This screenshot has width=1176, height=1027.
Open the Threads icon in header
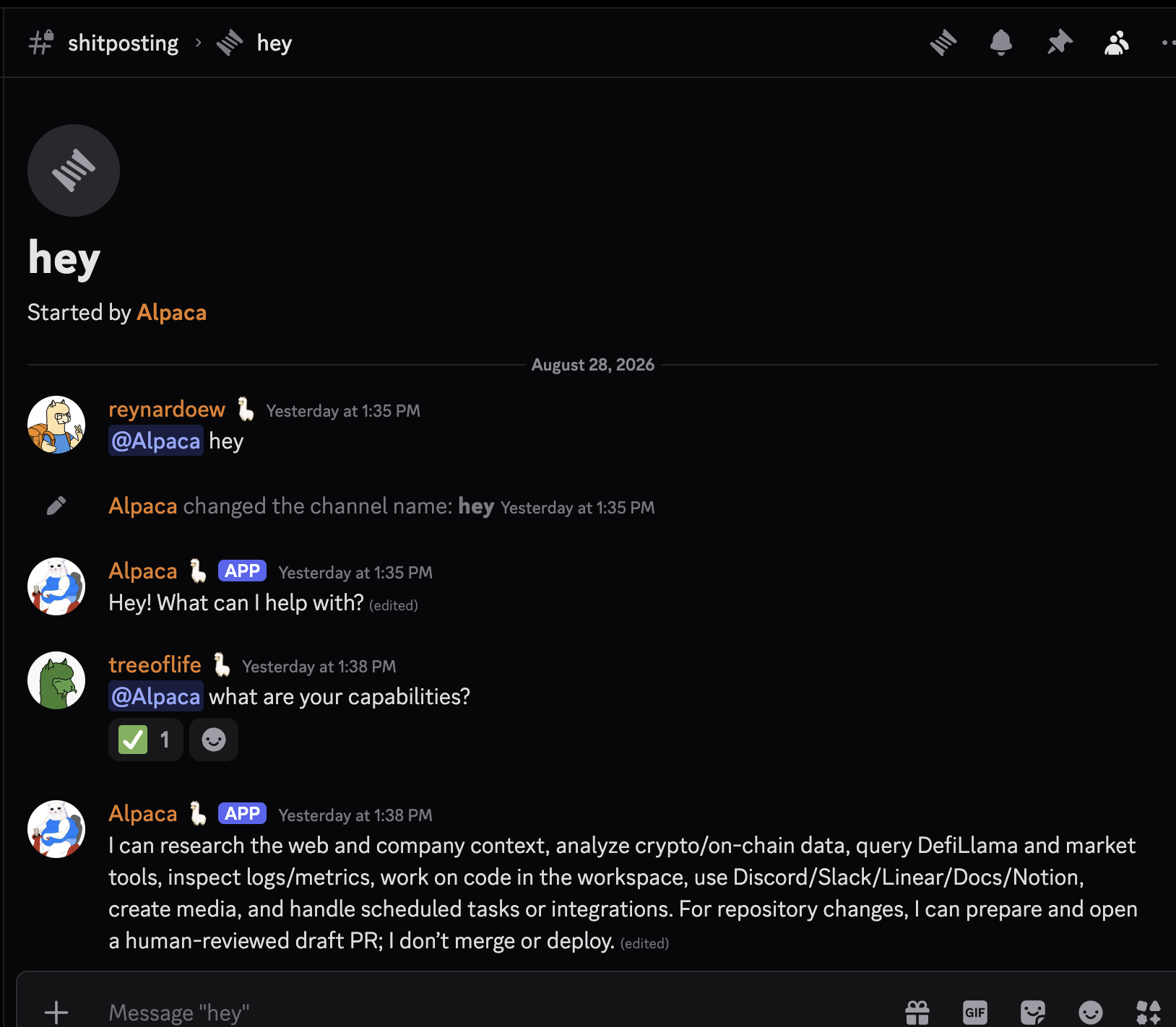tap(943, 43)
